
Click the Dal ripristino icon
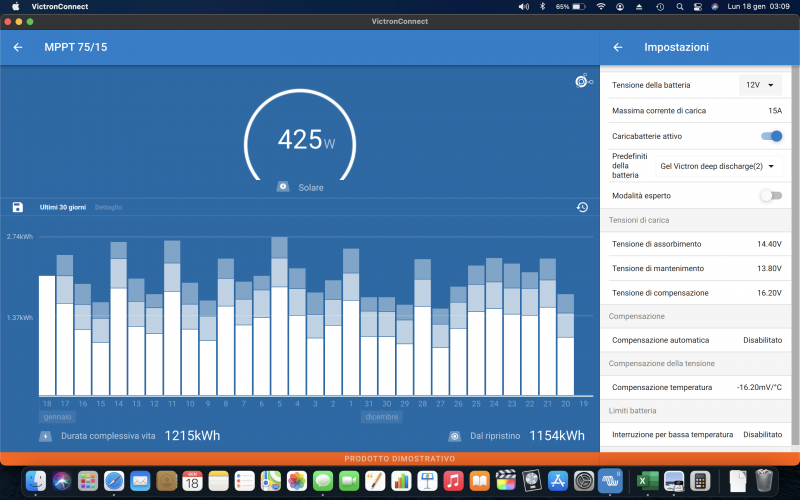point(454,436)
